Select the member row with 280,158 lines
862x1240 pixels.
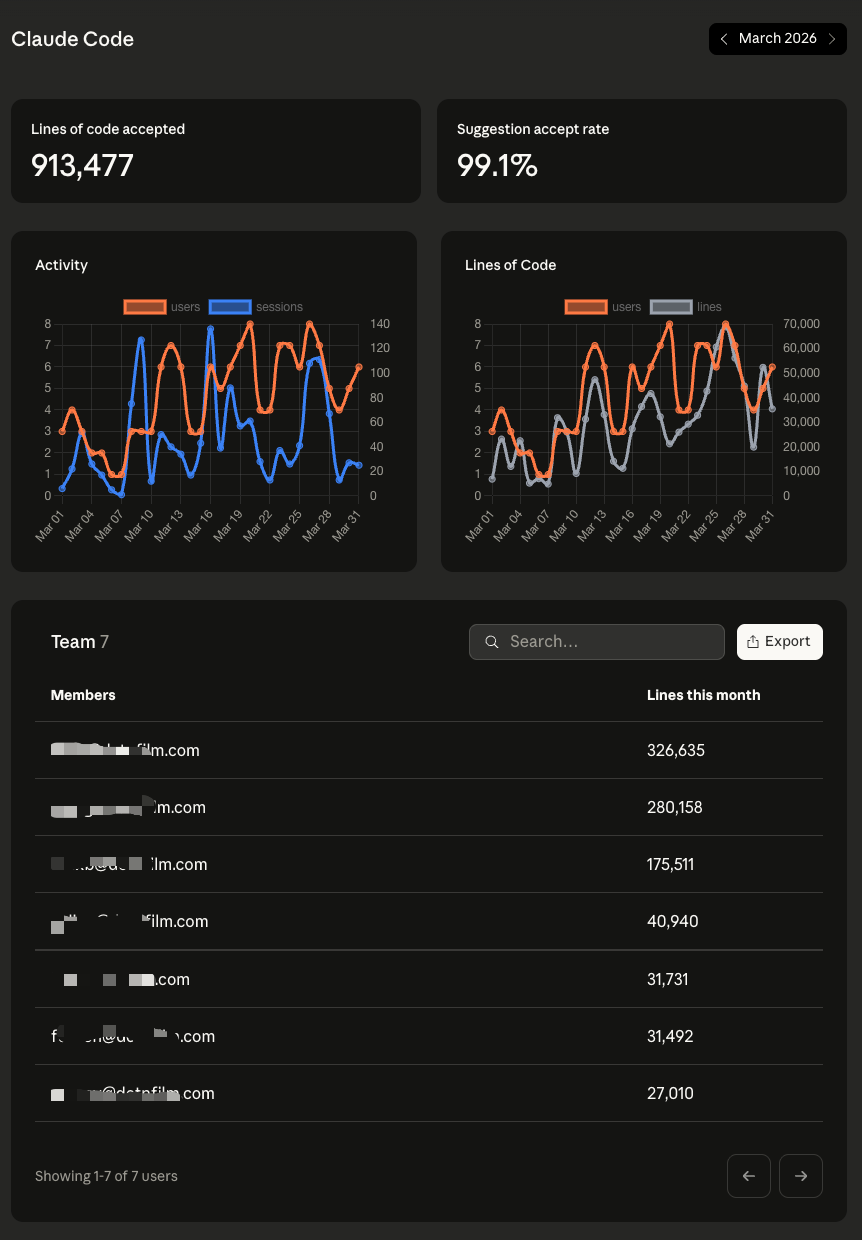pyautogui.click(x=429, y=807)
